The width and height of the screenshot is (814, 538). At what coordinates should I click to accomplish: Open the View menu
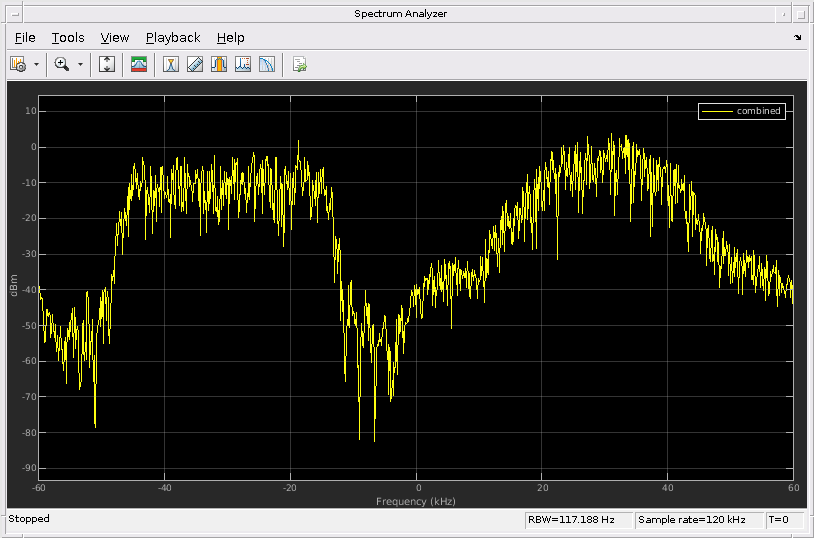coord(115,37)
